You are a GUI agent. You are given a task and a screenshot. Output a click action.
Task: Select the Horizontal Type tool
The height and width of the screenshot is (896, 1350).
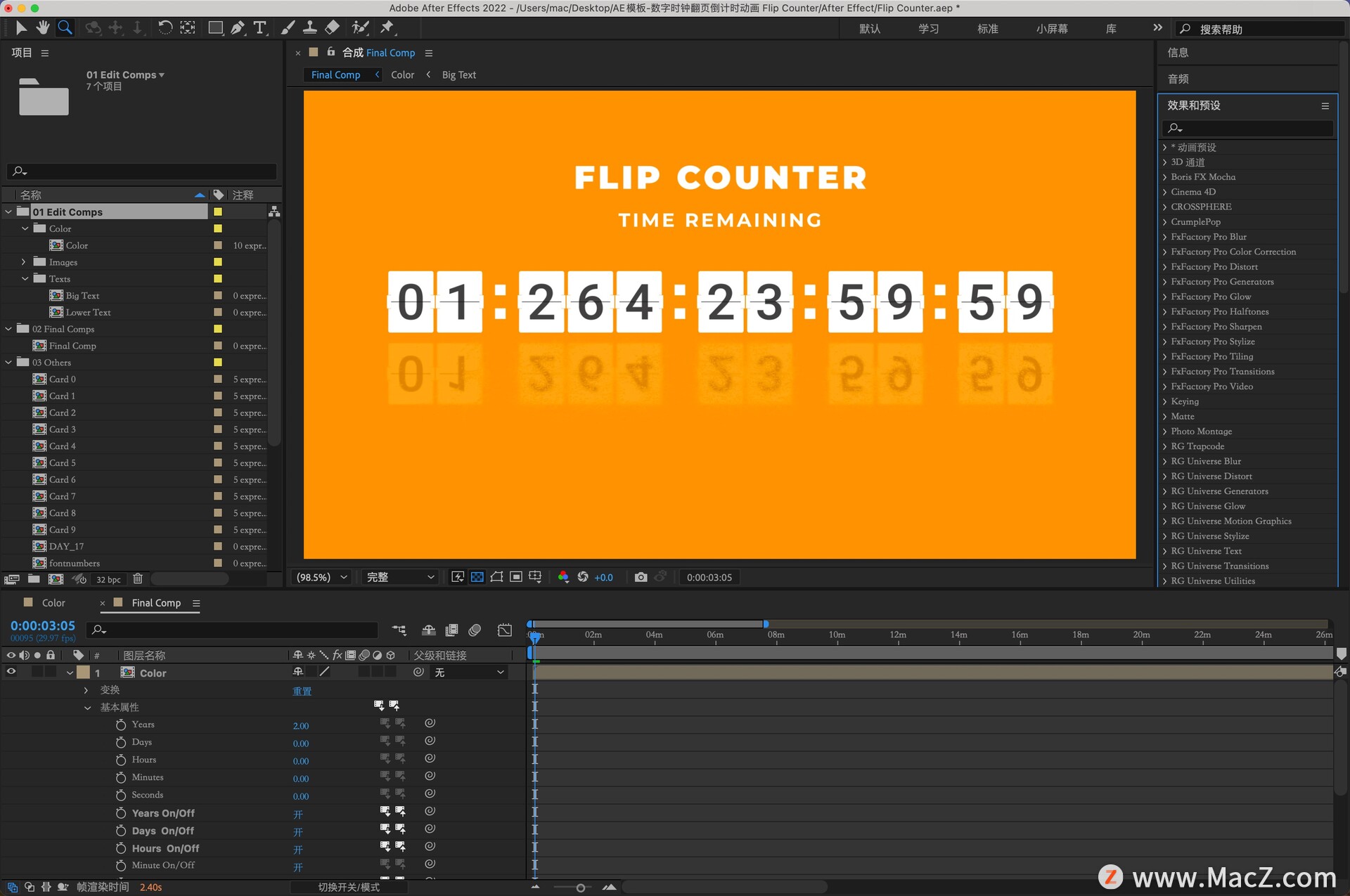tap(260, 27)
